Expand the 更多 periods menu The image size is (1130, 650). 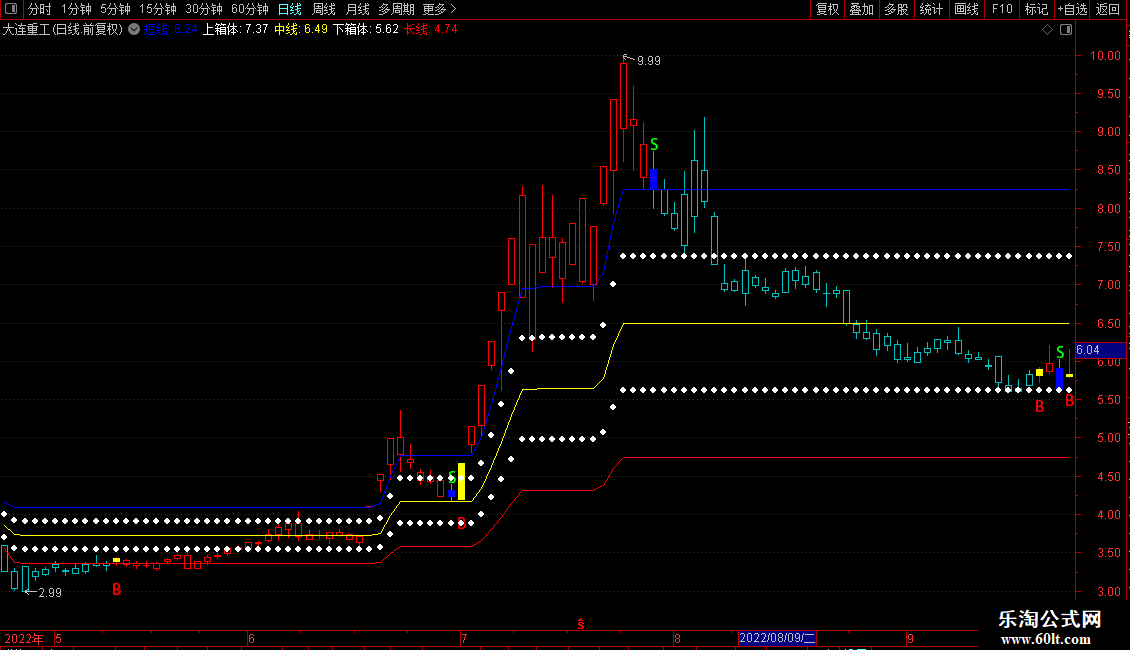point(440,9)
